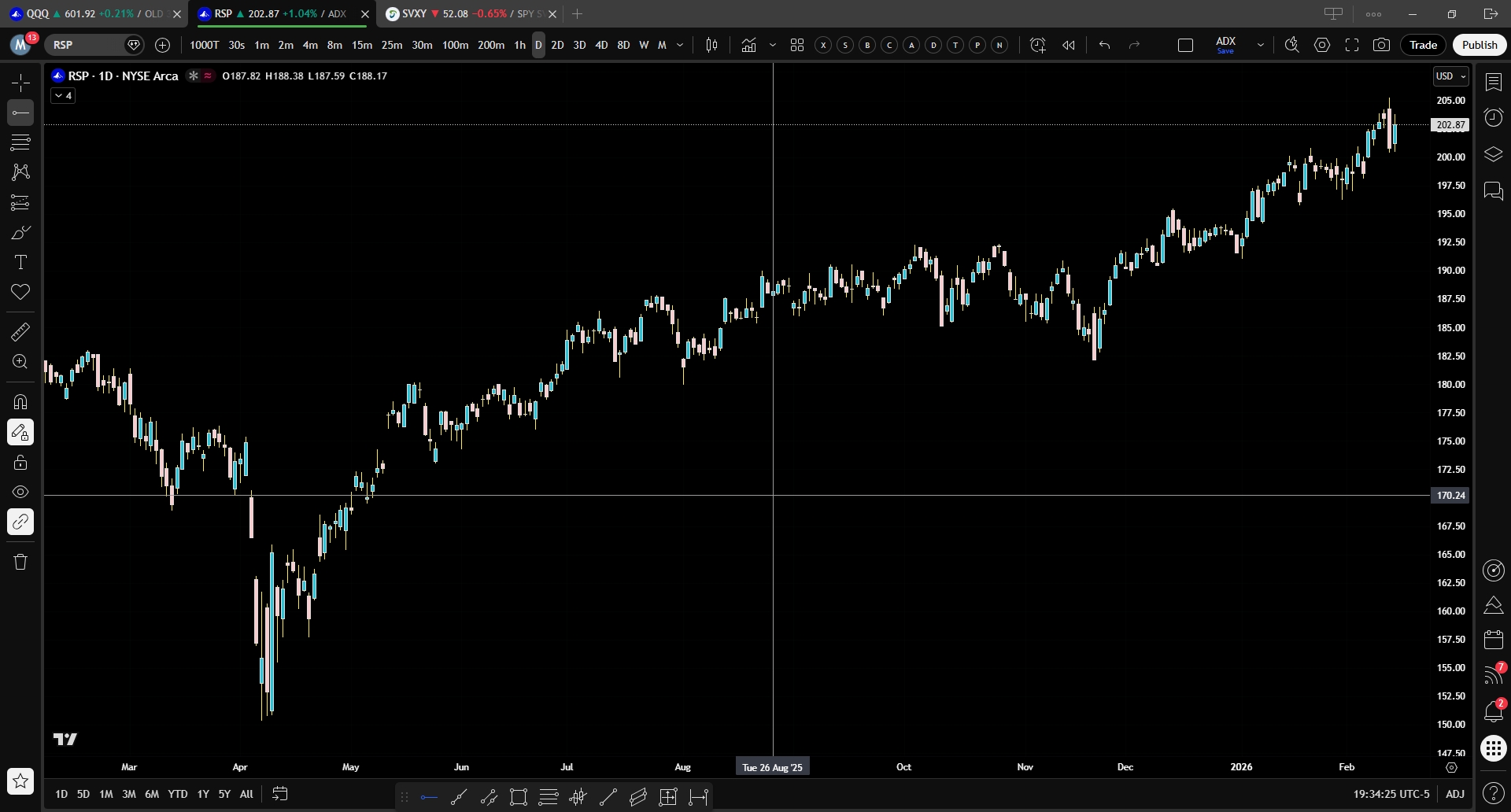Toggle hide all drawings eye icon
Viewport: 1511px width, 812px height.
tap(20, 492)
